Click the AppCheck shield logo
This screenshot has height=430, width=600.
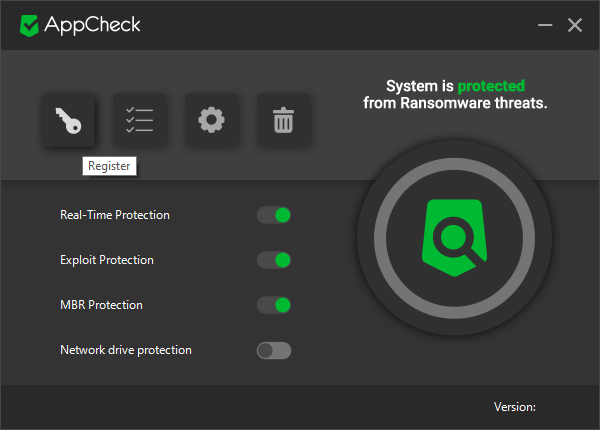(x=30, y=25)
